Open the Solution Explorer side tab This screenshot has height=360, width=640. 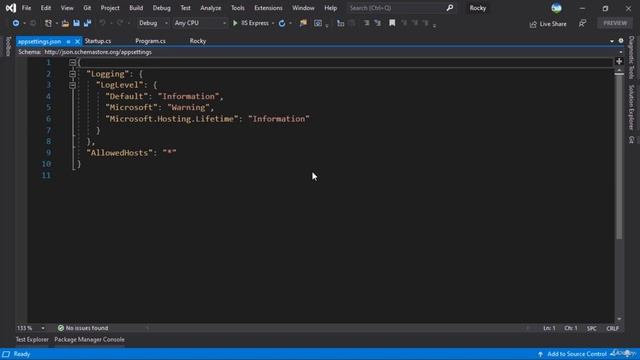click(631, 107)
